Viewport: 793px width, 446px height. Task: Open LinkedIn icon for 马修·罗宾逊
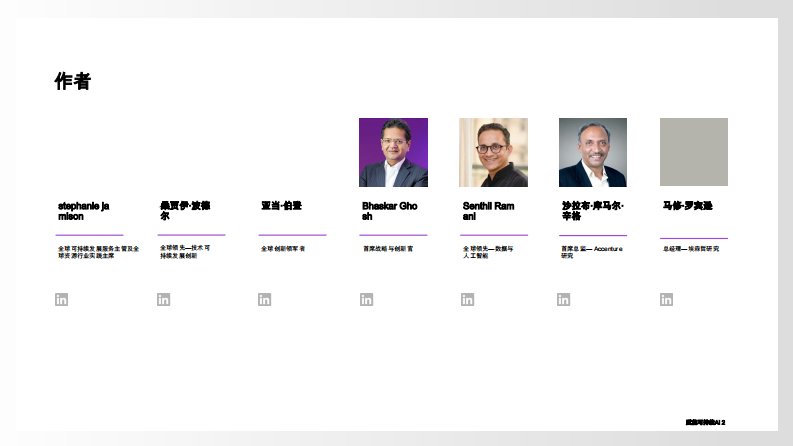point(666,299)
